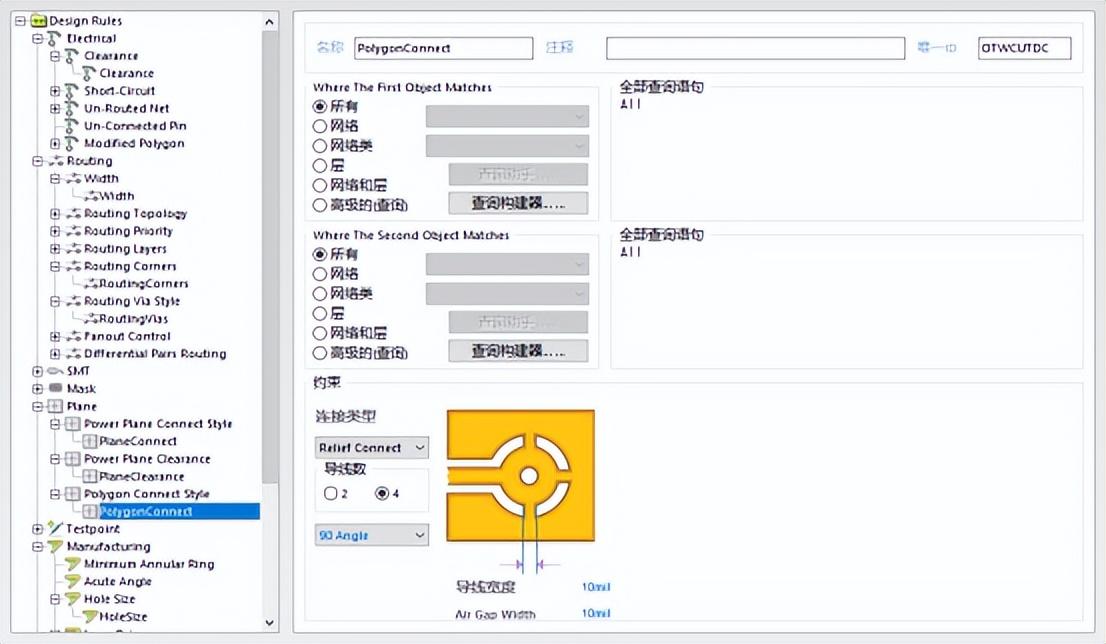The image size is (1106, 644).
Task: Select 层 option for second object
Action: click(320, 314)
